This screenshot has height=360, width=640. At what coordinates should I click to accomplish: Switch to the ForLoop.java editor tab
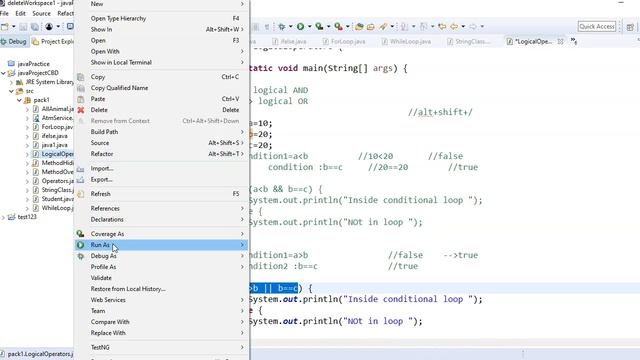[344, 42]
